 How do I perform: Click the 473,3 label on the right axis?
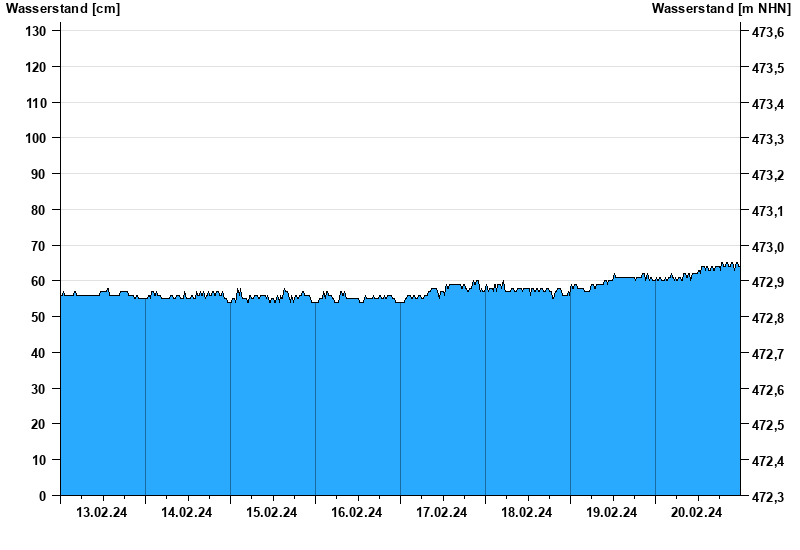click(x=768, y=139)
